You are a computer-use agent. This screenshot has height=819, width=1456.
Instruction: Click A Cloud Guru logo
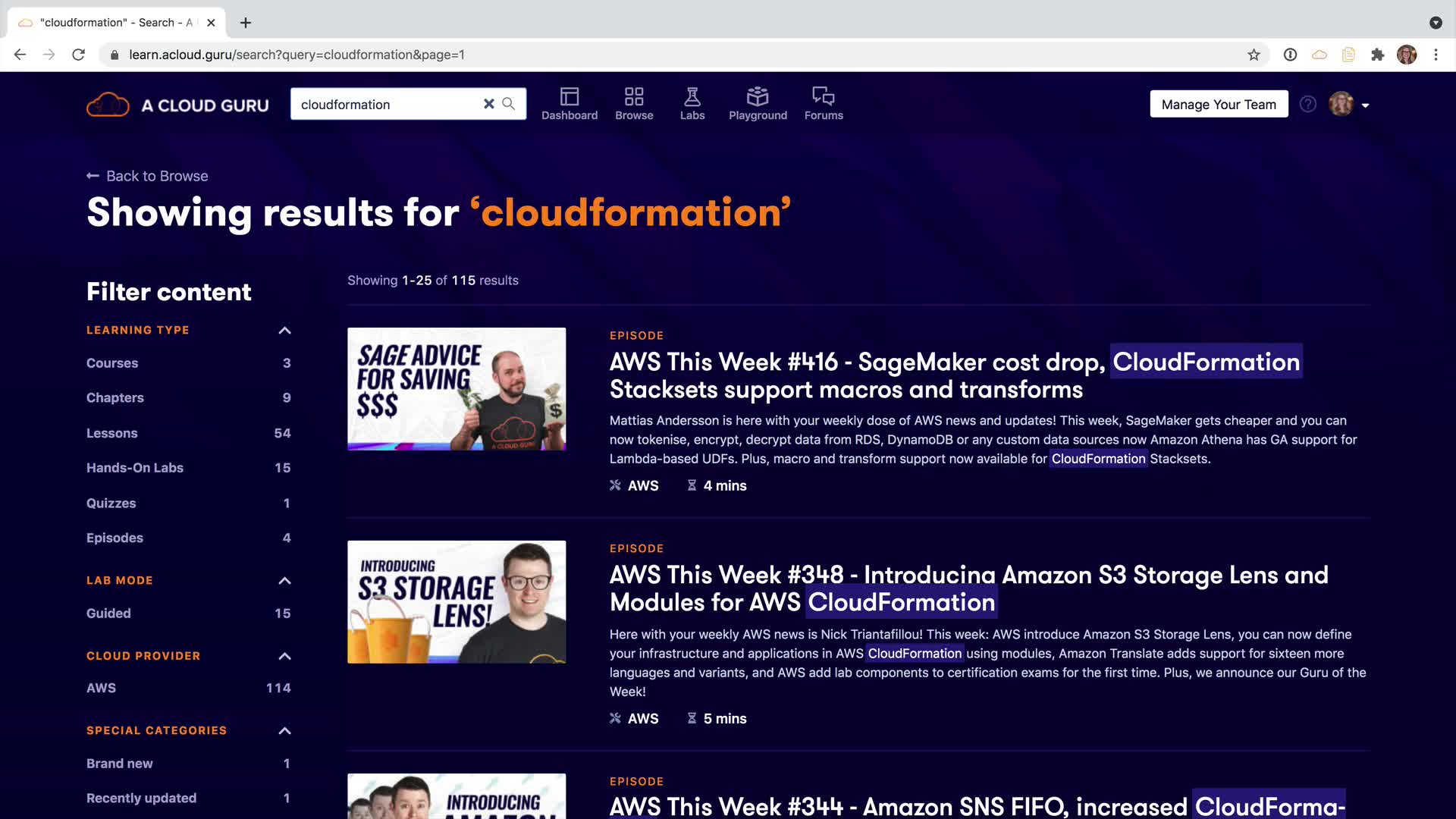pos(177,105)
